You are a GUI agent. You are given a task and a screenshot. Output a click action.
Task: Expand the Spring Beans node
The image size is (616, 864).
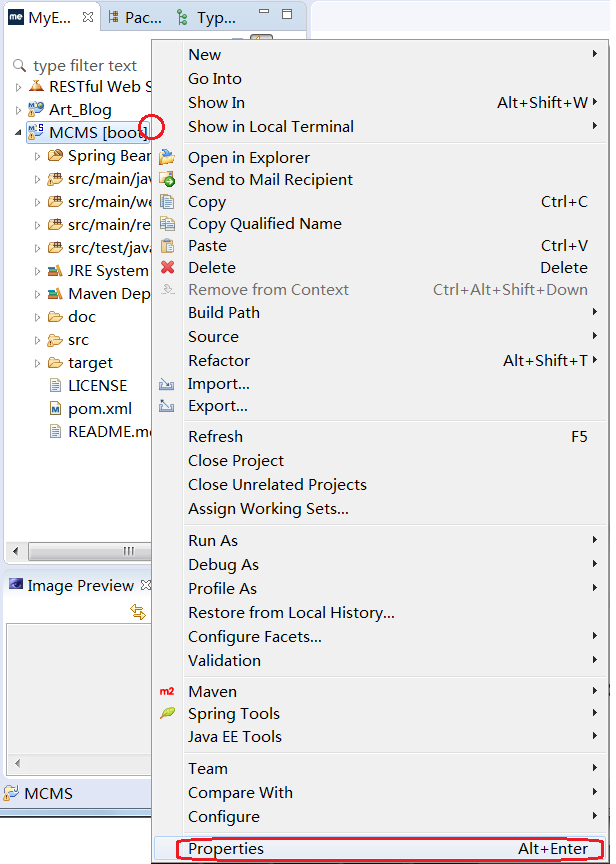coord(37,156)
